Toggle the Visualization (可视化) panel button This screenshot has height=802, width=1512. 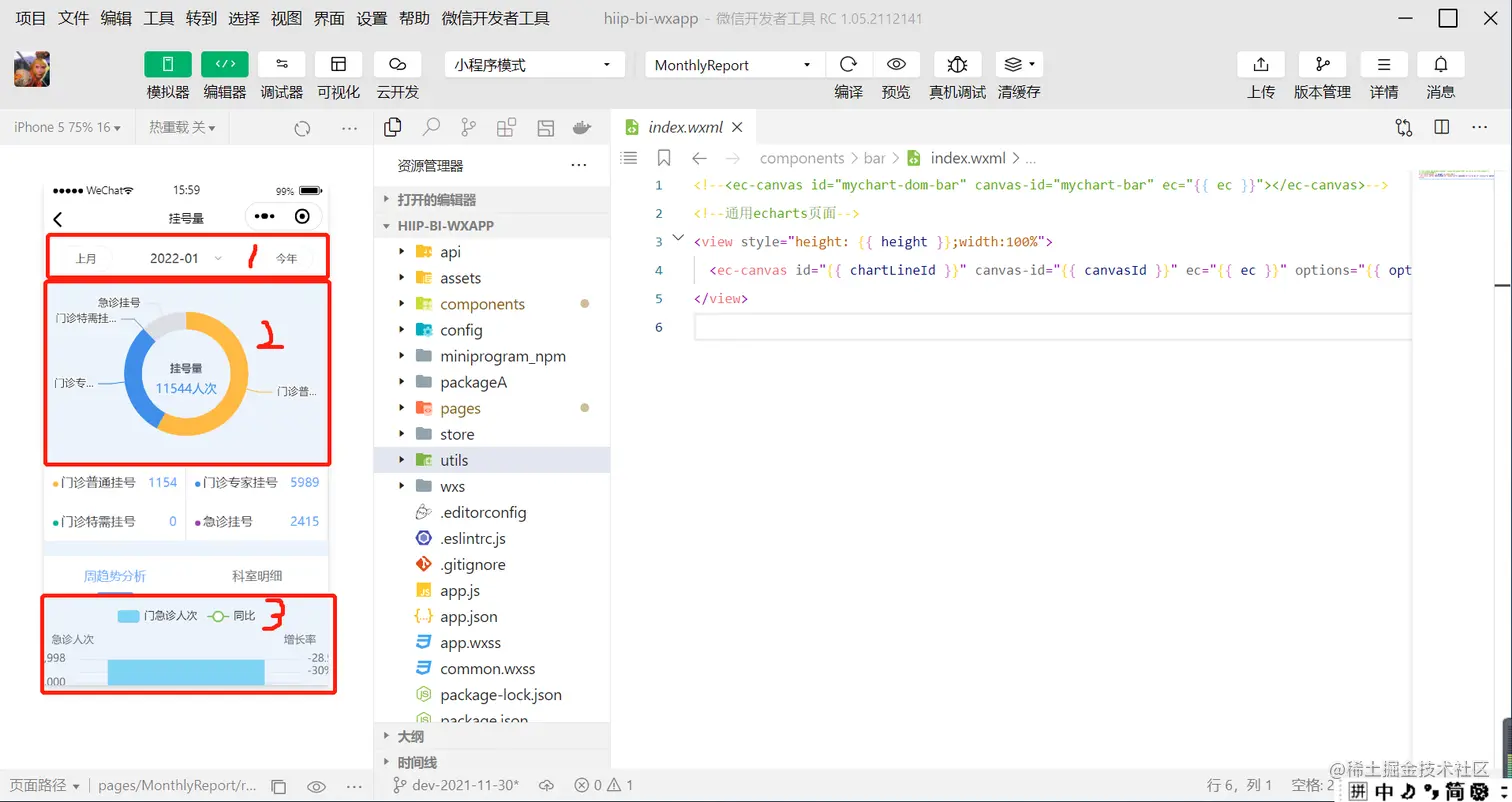point(339,64)
